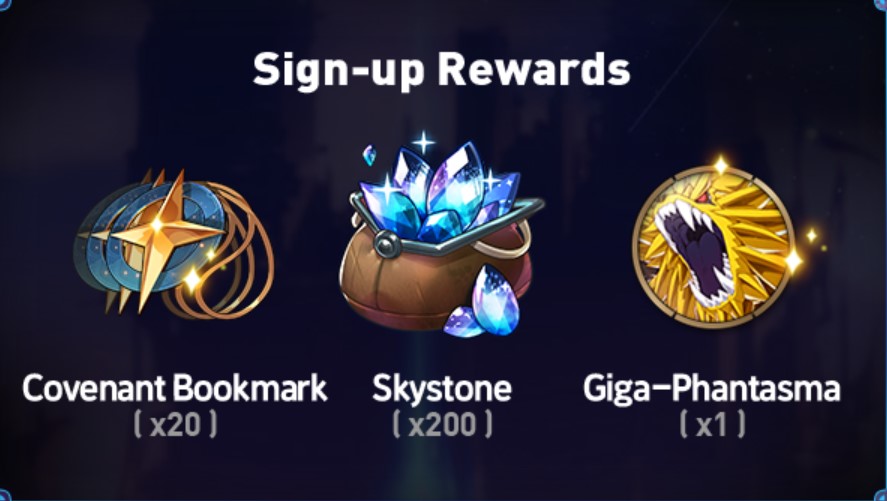Click the x200 quantity under Skystone
The height and width of the screenshot is (501, 887).
tap(442, 424)
